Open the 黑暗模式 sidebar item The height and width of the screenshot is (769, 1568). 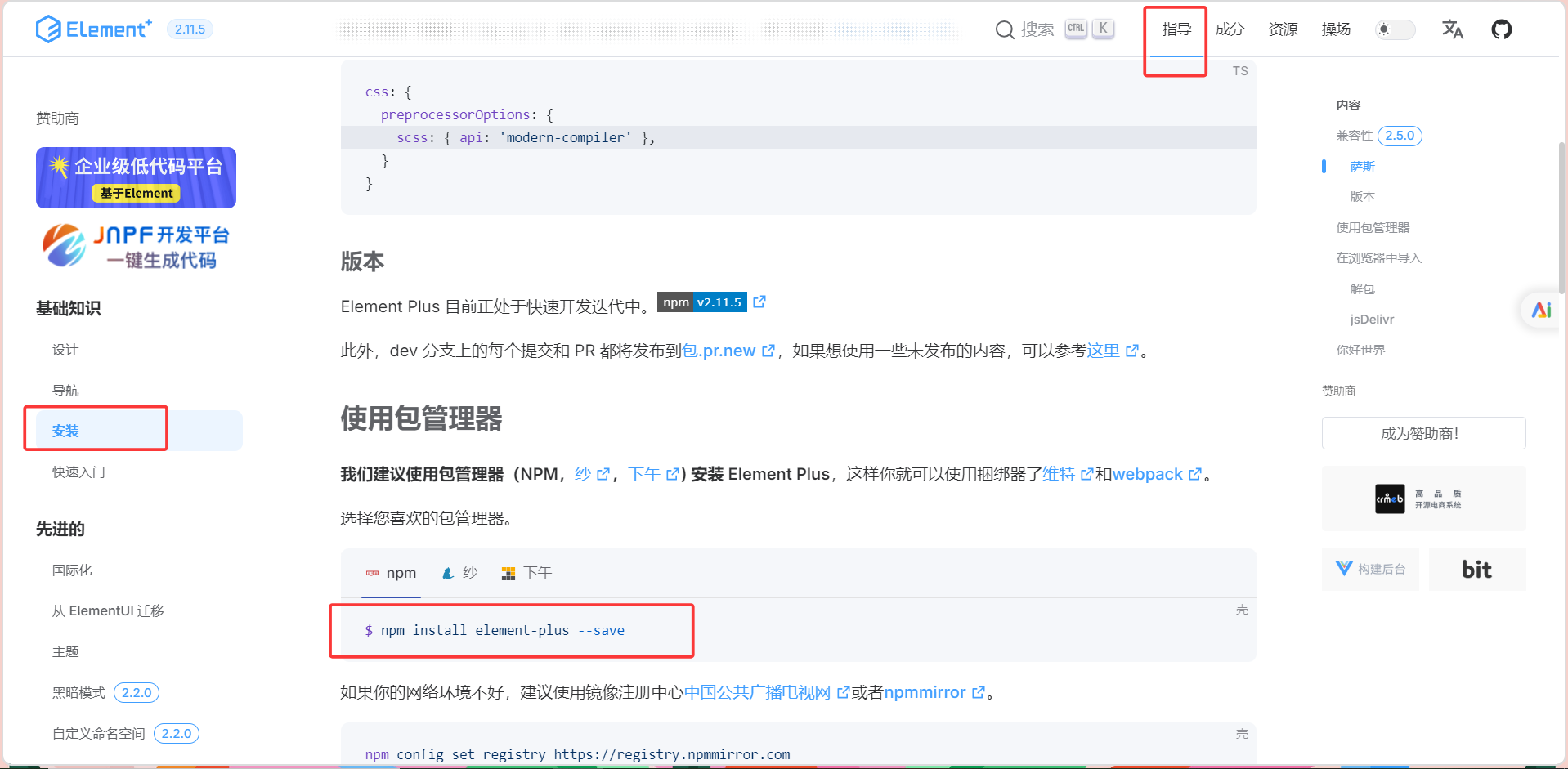[x=78, y=693]
